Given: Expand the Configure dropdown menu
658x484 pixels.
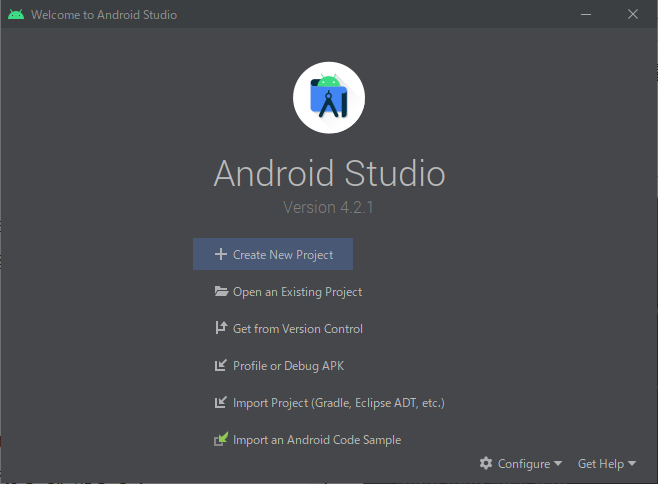Looking at the screenshot, I should click(521, 463).
